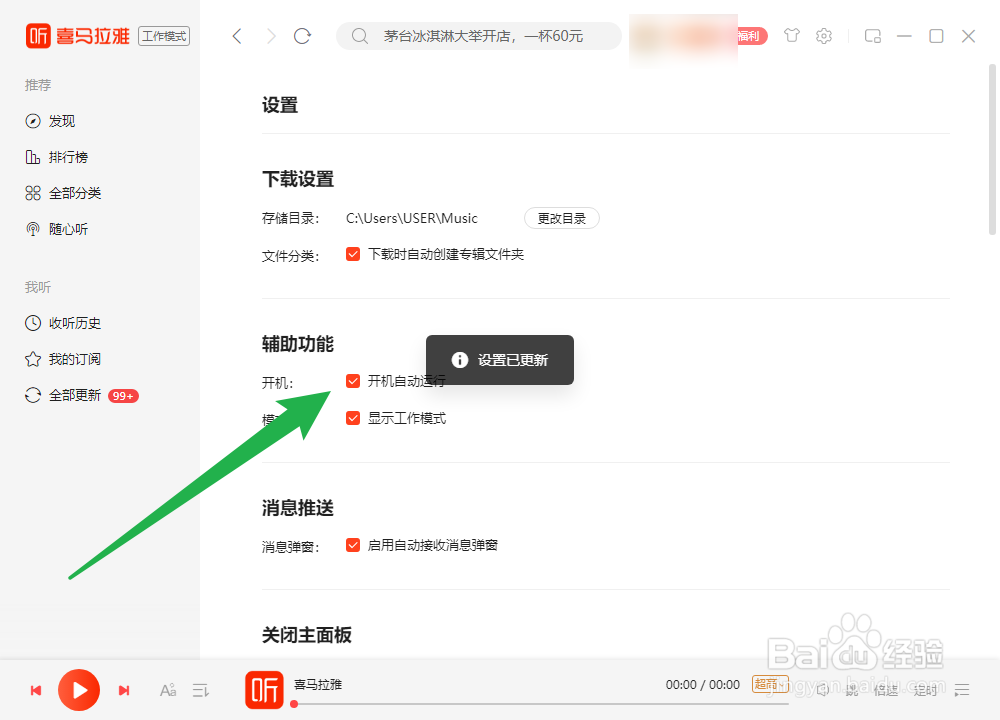Click 更改目录 to change download folder

click(x=561, y=217)
